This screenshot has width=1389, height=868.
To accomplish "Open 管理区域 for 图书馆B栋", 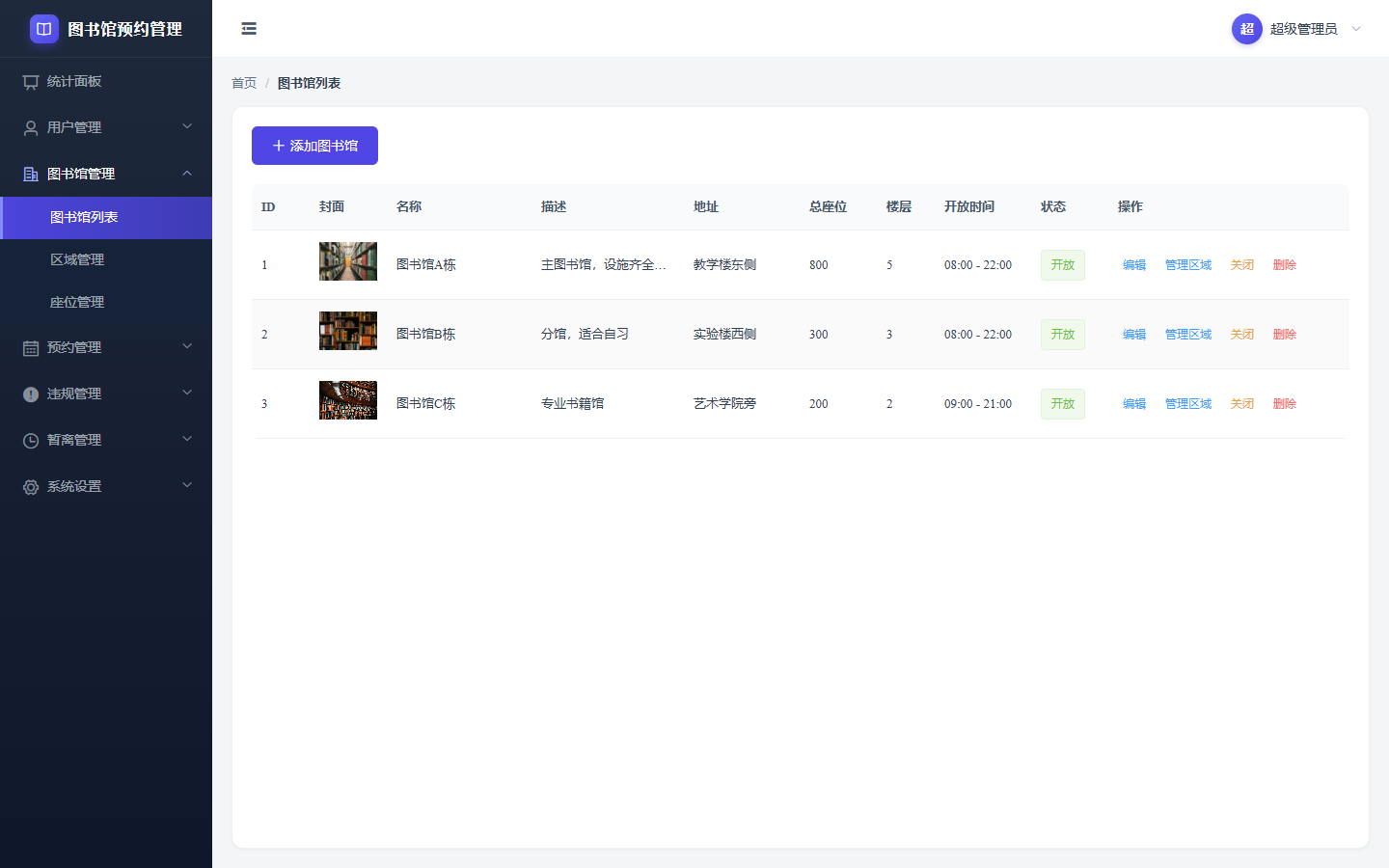I will point(1188,335).
